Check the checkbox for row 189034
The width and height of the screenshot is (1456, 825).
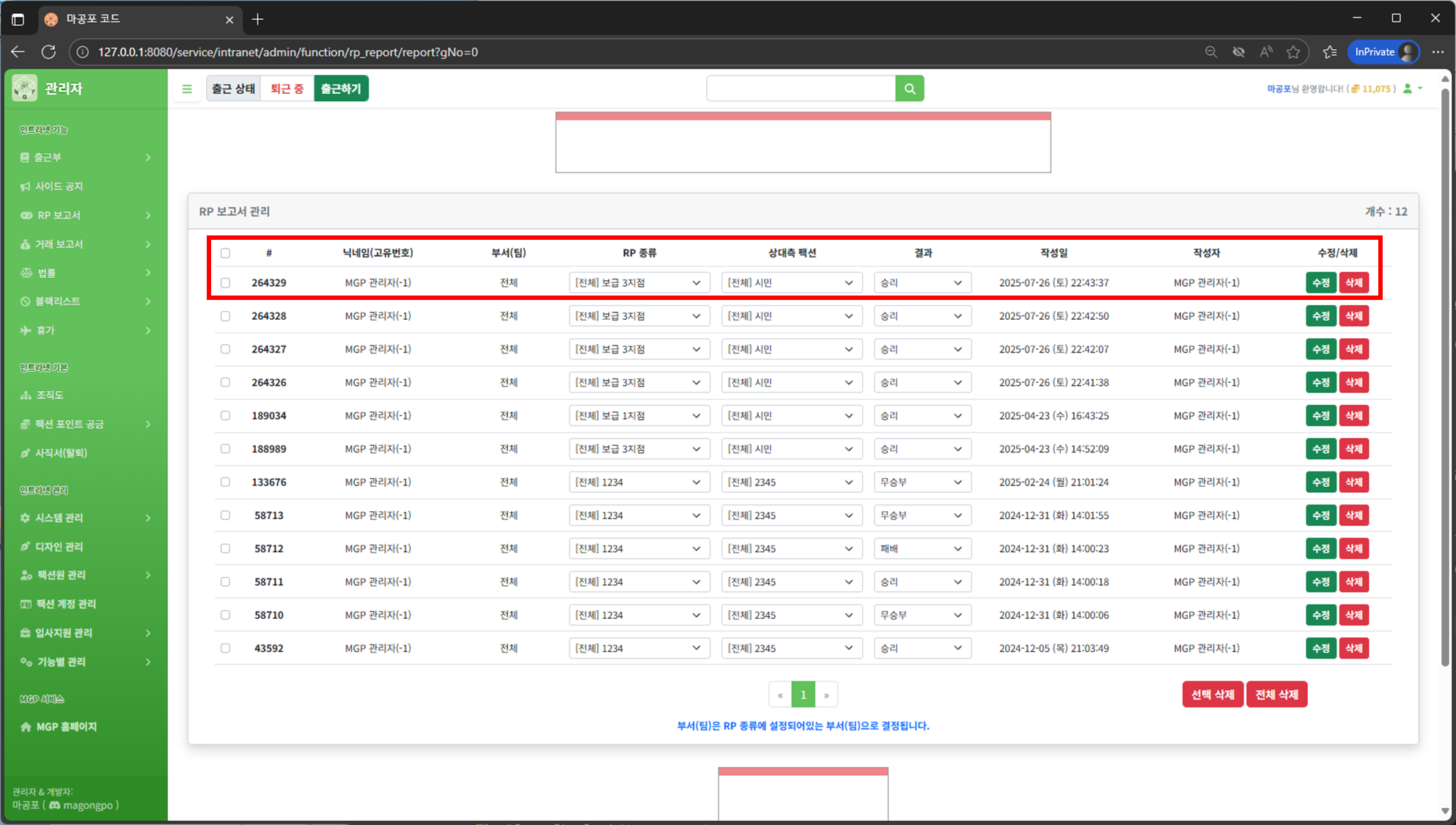click(x=225, y=416)
